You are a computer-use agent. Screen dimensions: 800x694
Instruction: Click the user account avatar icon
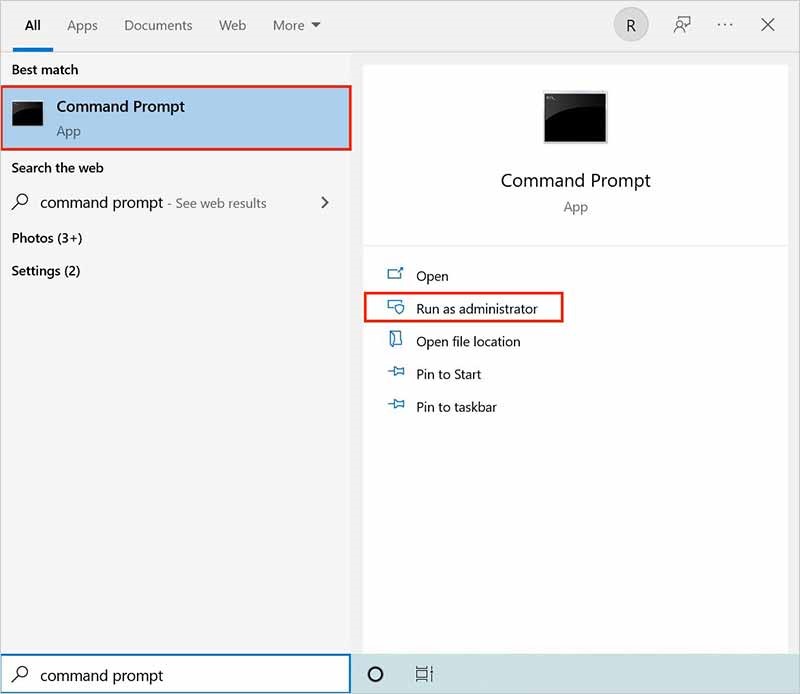(630, 24)
